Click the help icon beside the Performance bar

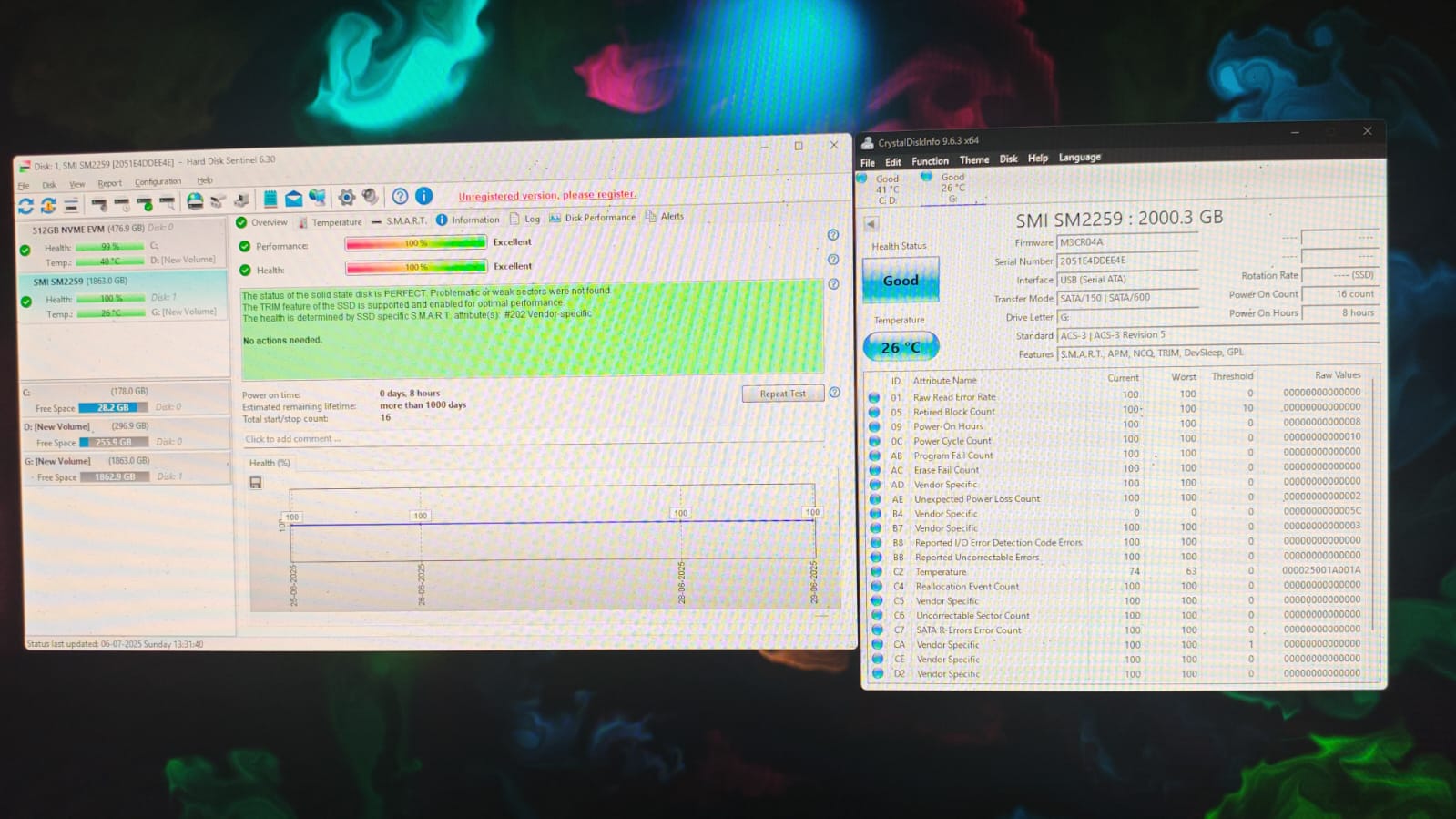pyautogui.click(x=832, y=235)
